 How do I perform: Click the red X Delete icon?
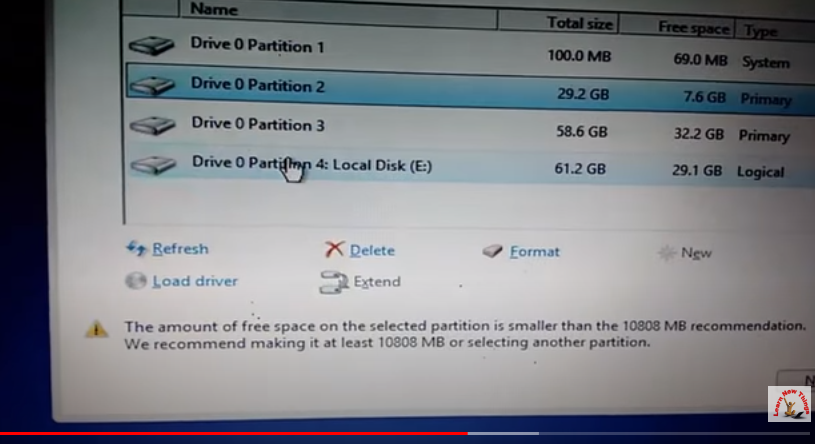334,250
